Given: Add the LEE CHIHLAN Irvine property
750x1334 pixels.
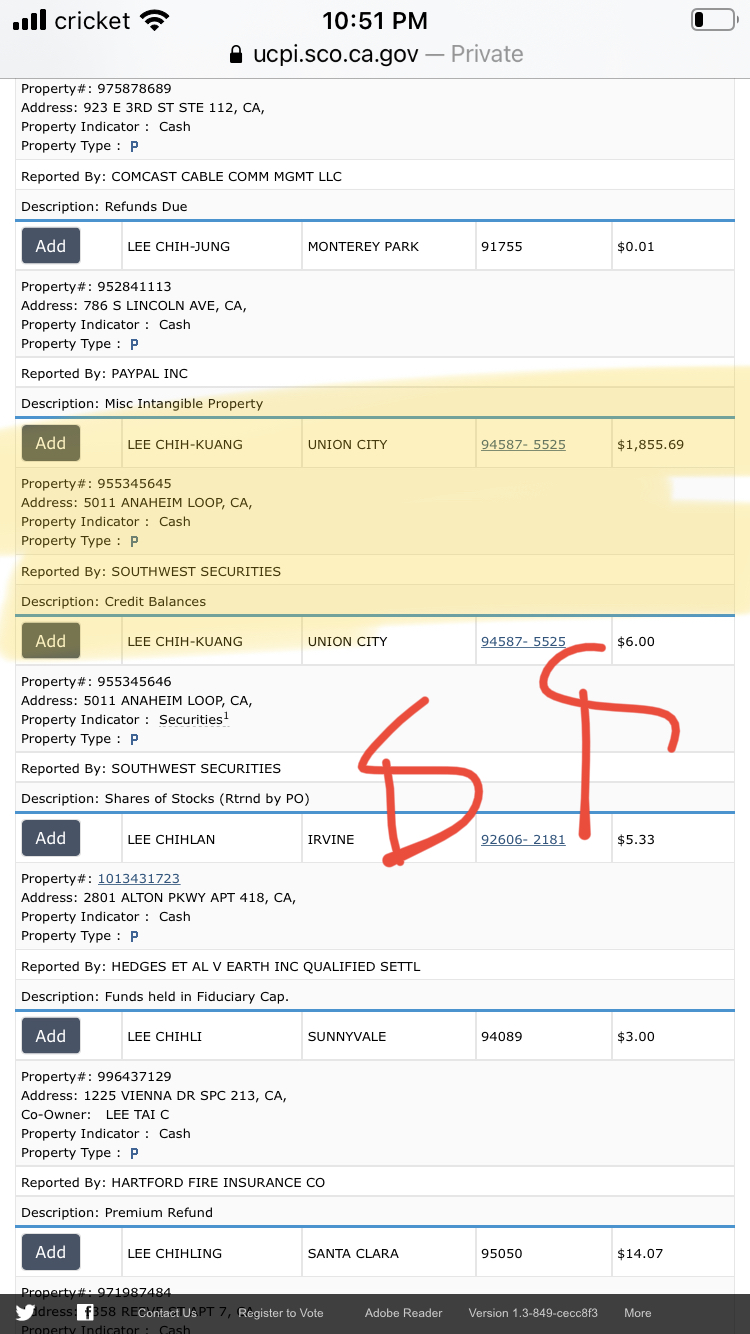Looking at the screenshot, I should 51,838.
